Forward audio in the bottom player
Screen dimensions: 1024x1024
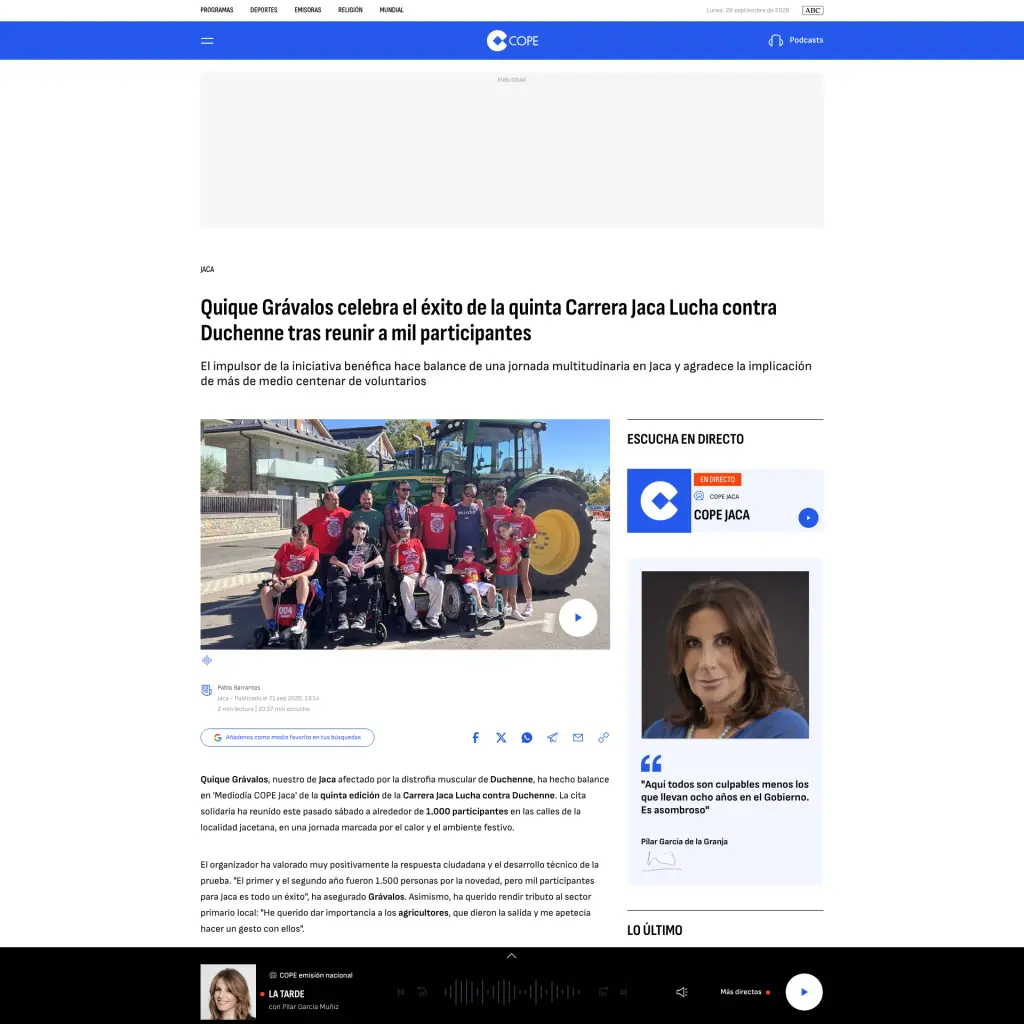(603, 992)
